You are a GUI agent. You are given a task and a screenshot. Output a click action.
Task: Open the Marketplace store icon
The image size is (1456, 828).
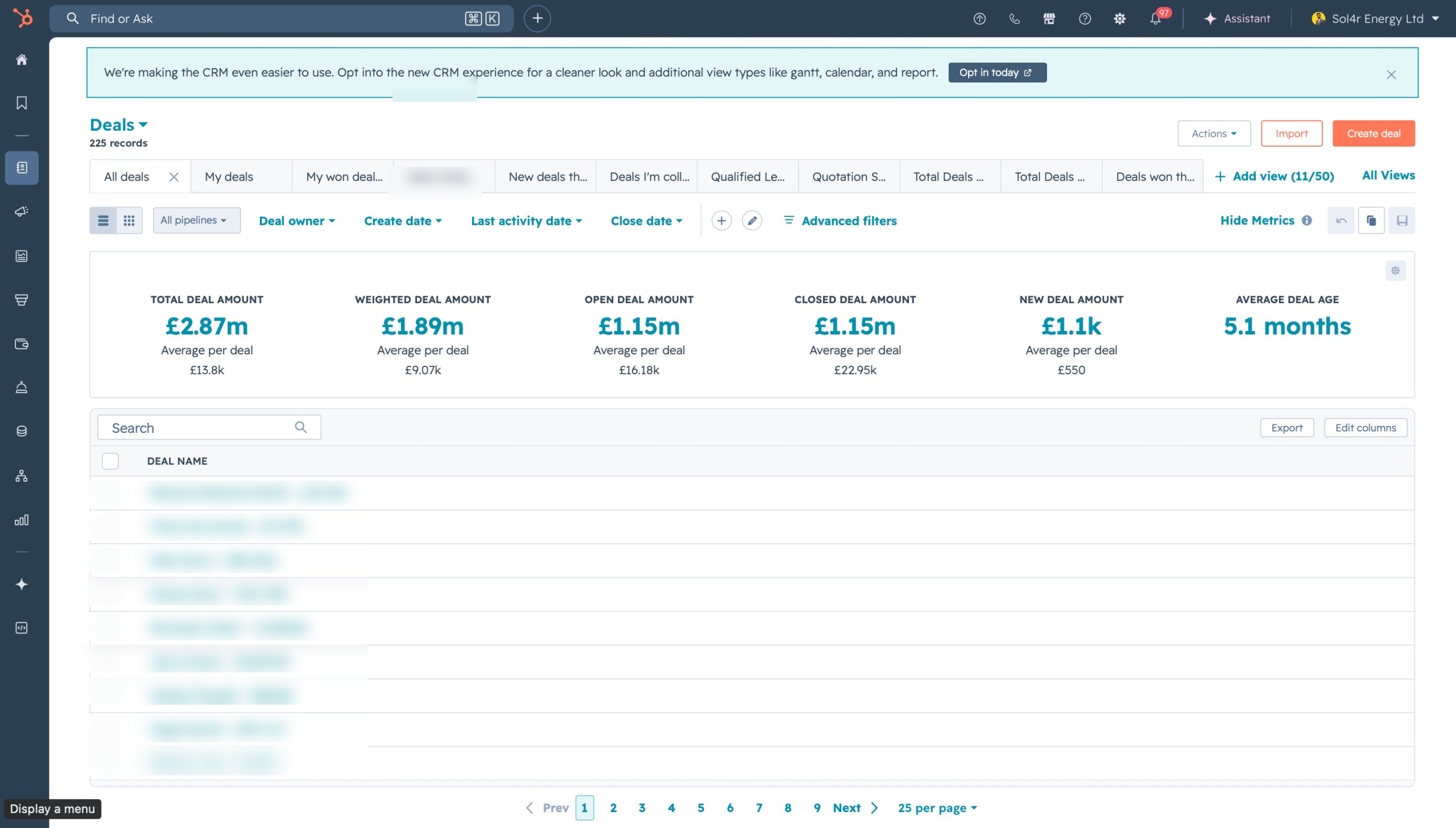1049,19
